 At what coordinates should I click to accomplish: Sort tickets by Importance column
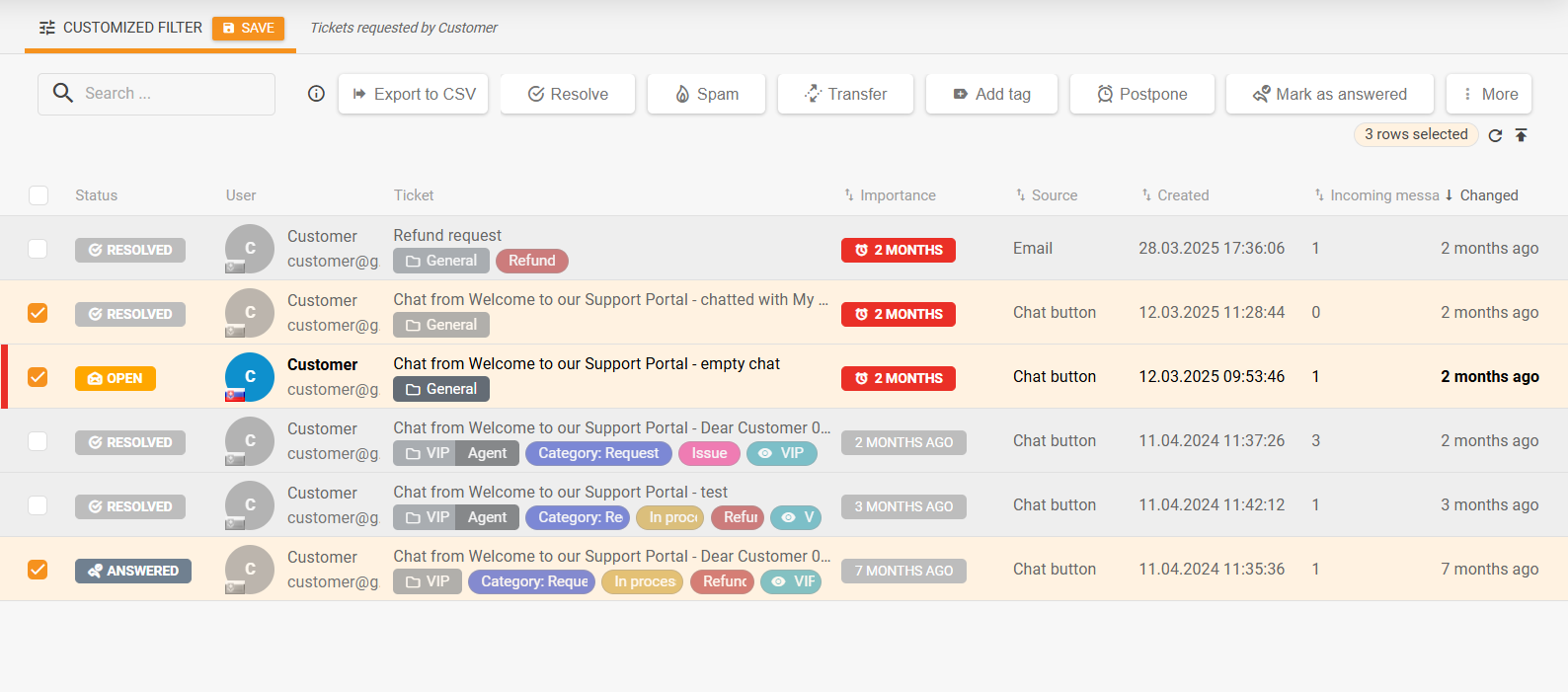[897, 195]
